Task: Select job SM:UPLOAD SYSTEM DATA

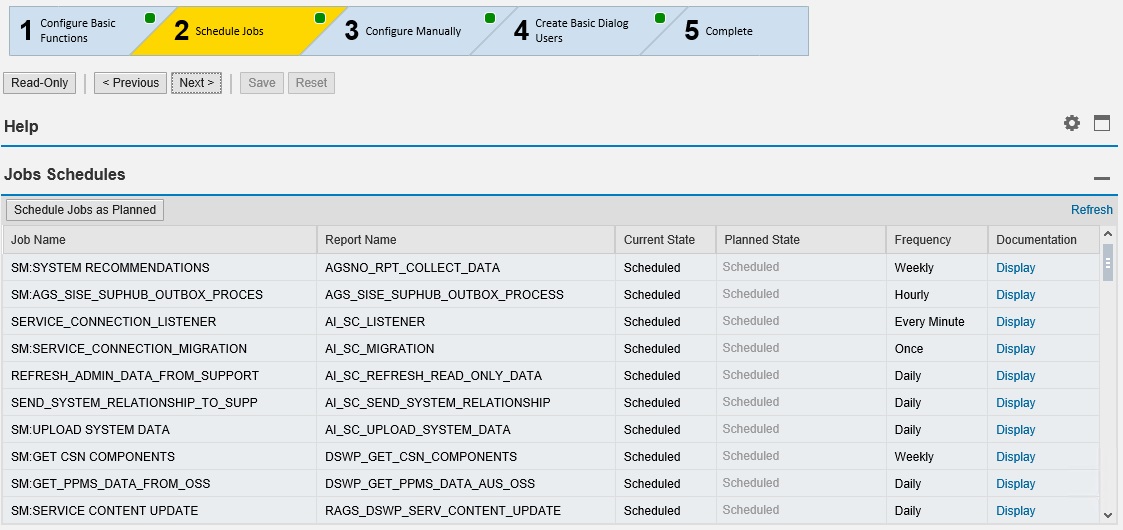Action: [90, 430]
